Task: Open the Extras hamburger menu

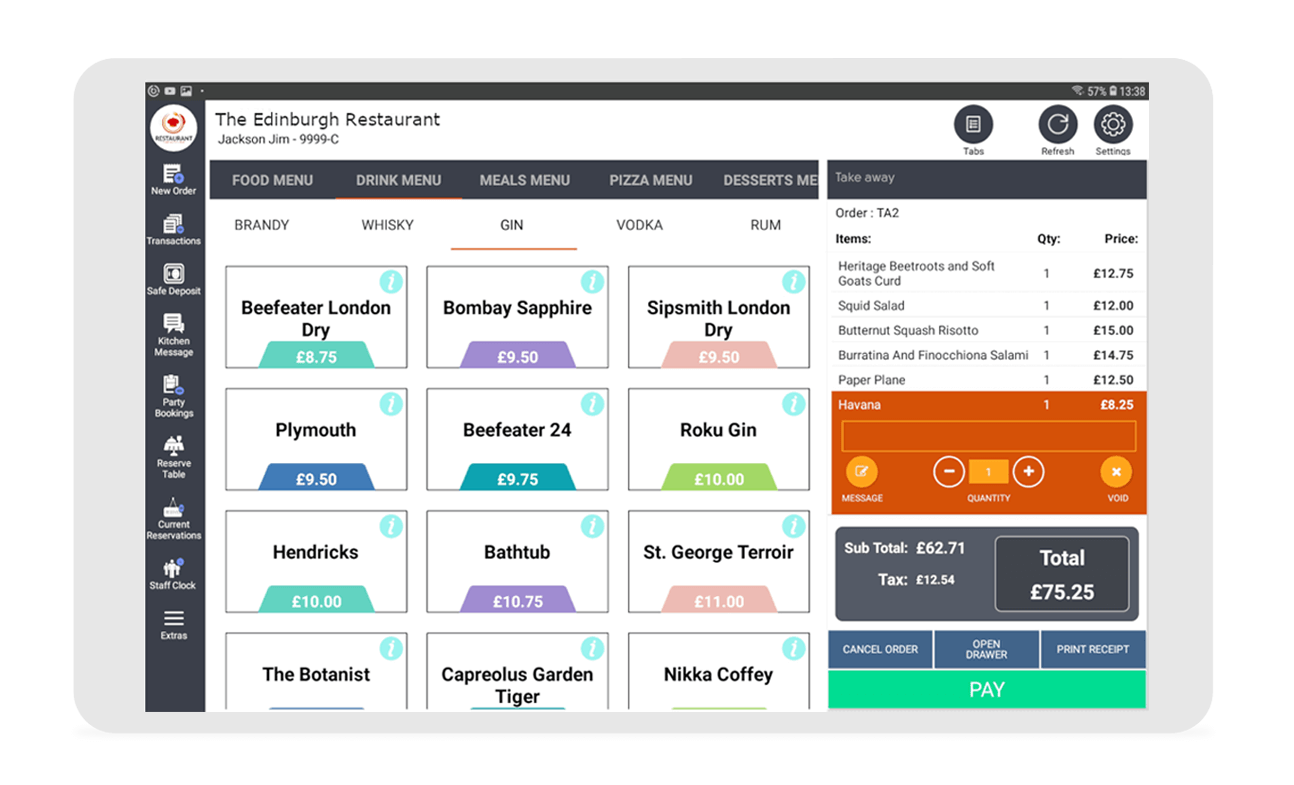Action: pos(174,624)
